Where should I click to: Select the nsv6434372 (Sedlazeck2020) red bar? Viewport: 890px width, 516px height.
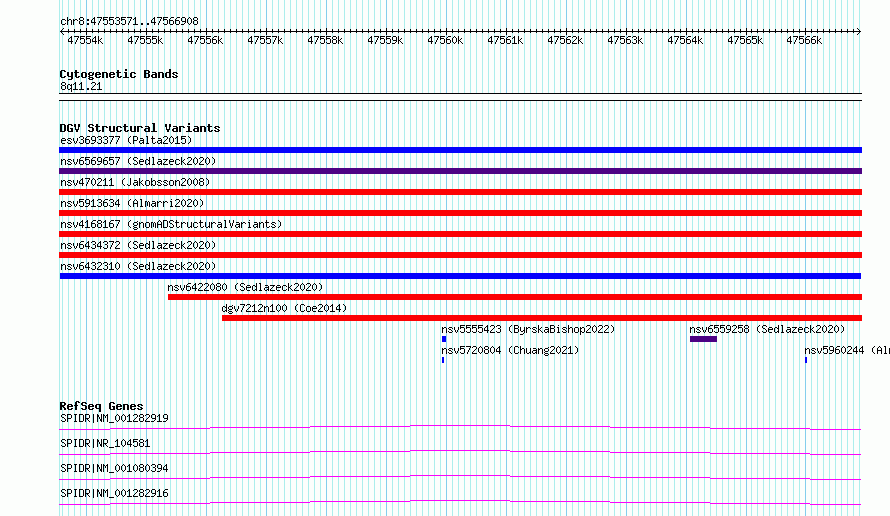click(x=460, y=255)
